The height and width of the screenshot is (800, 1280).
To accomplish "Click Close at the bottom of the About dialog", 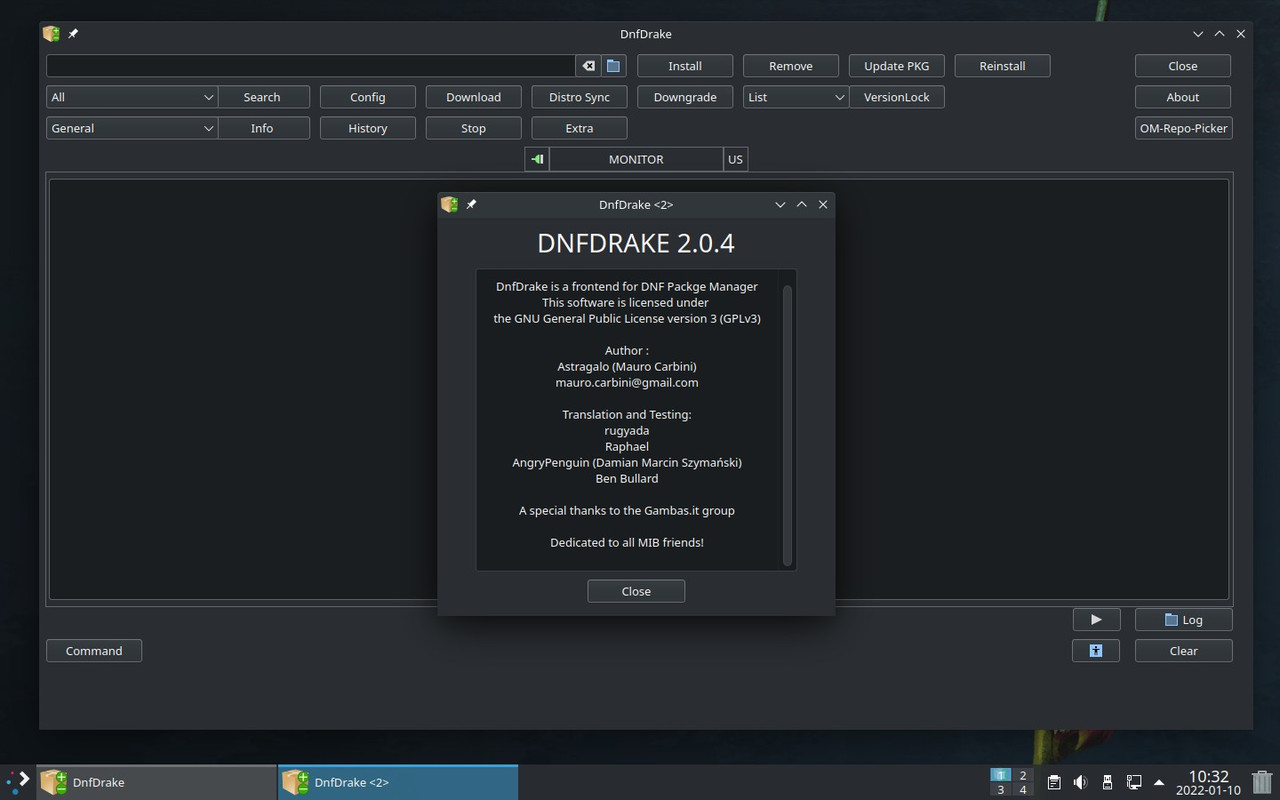I will [636, 591].
